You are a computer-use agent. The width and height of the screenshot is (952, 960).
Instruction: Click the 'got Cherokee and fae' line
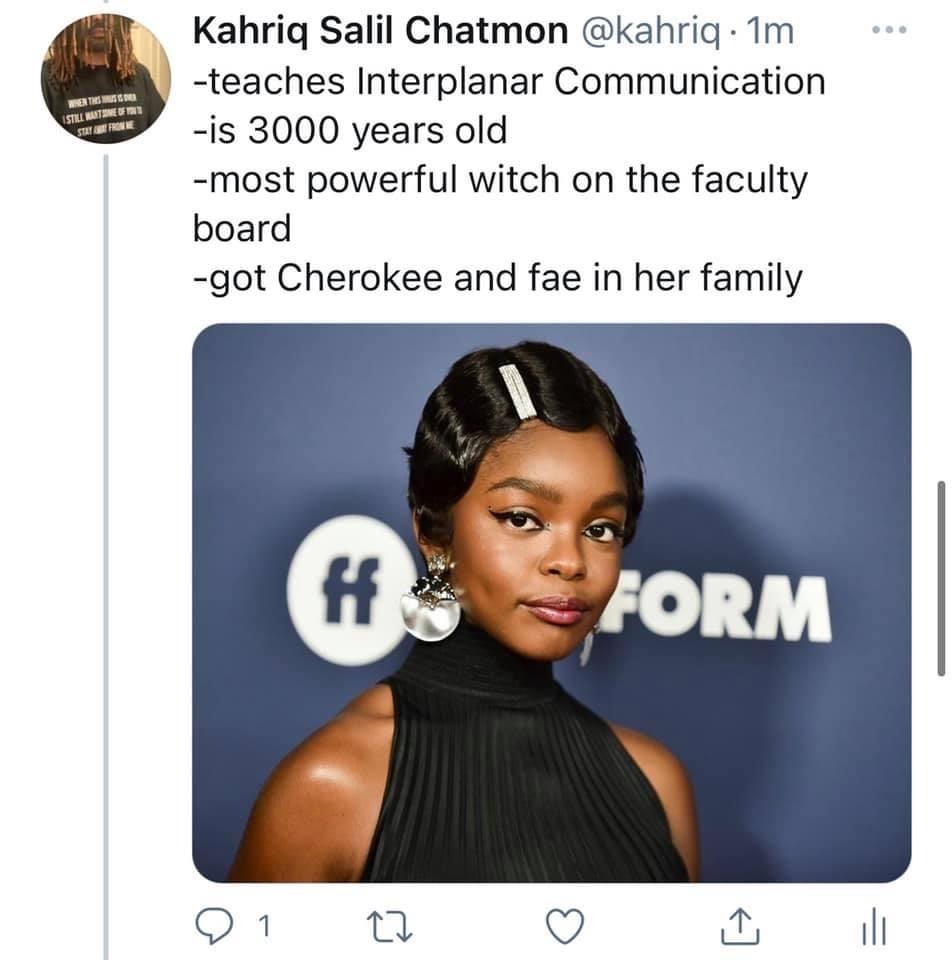coord(497,279)
